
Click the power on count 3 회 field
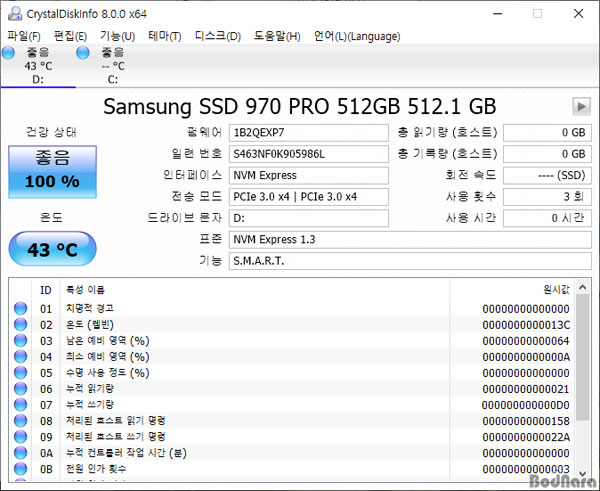(547, 197)
